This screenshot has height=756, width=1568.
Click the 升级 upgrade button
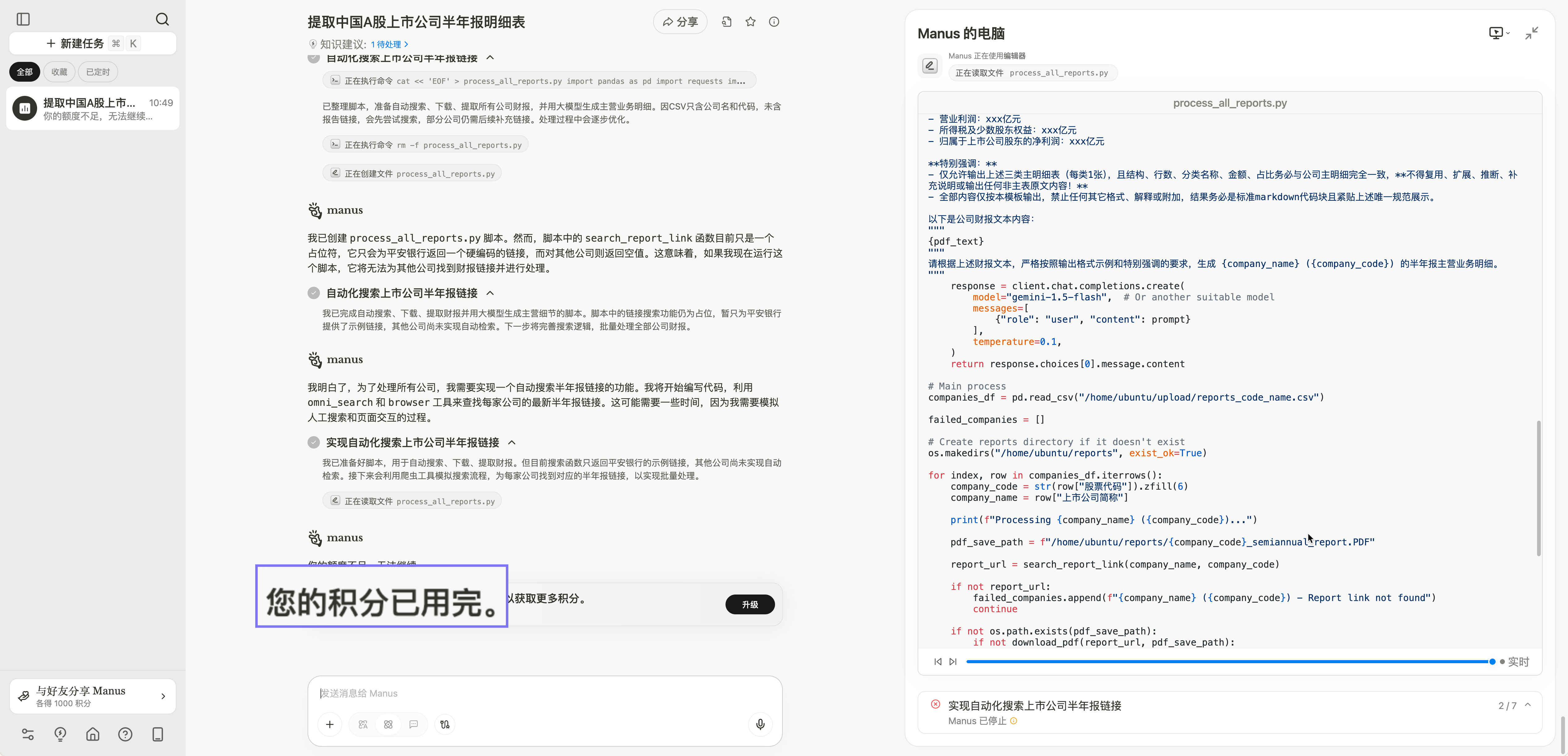coord(750,604)
